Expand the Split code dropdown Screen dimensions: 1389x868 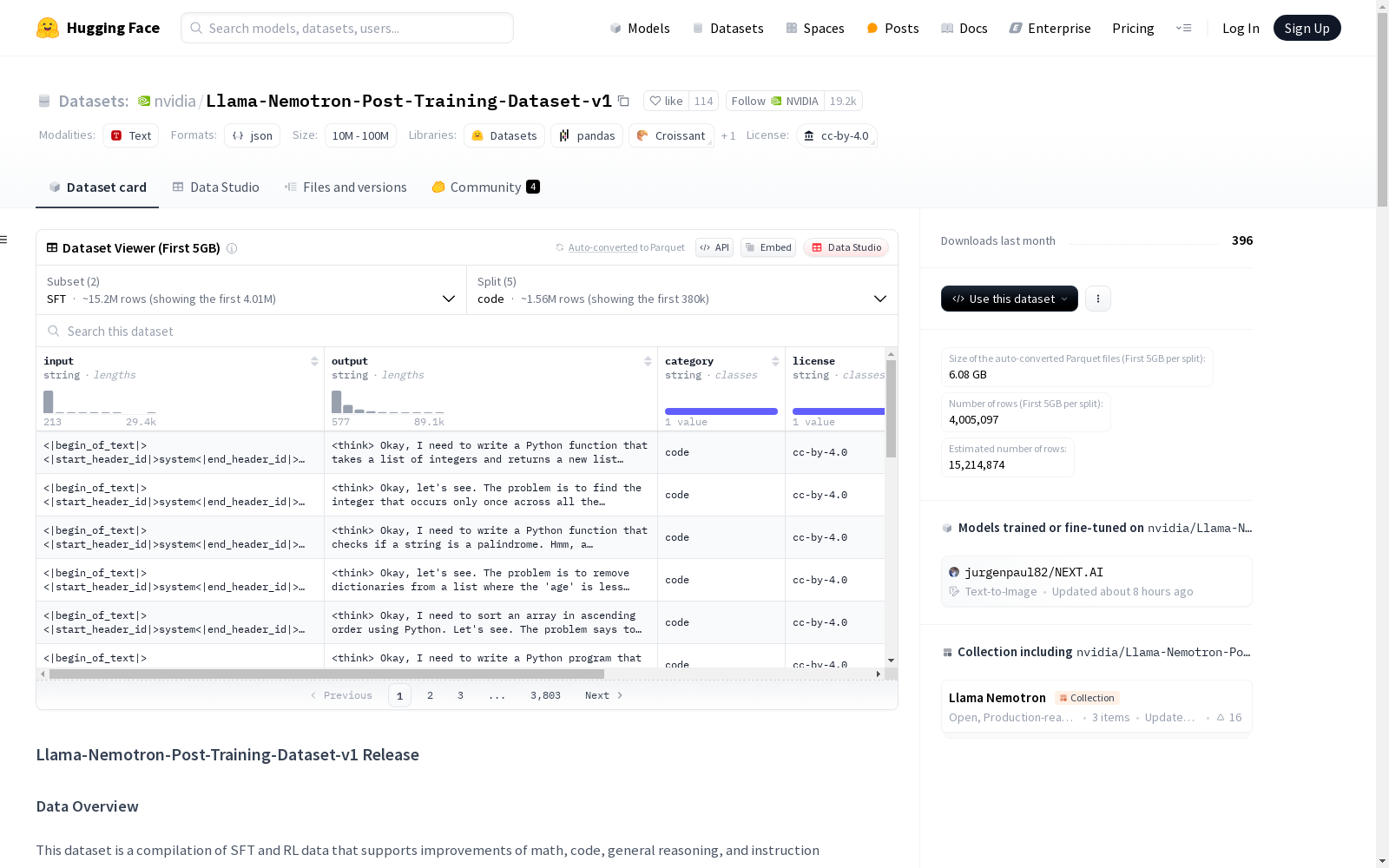point(682,290)
